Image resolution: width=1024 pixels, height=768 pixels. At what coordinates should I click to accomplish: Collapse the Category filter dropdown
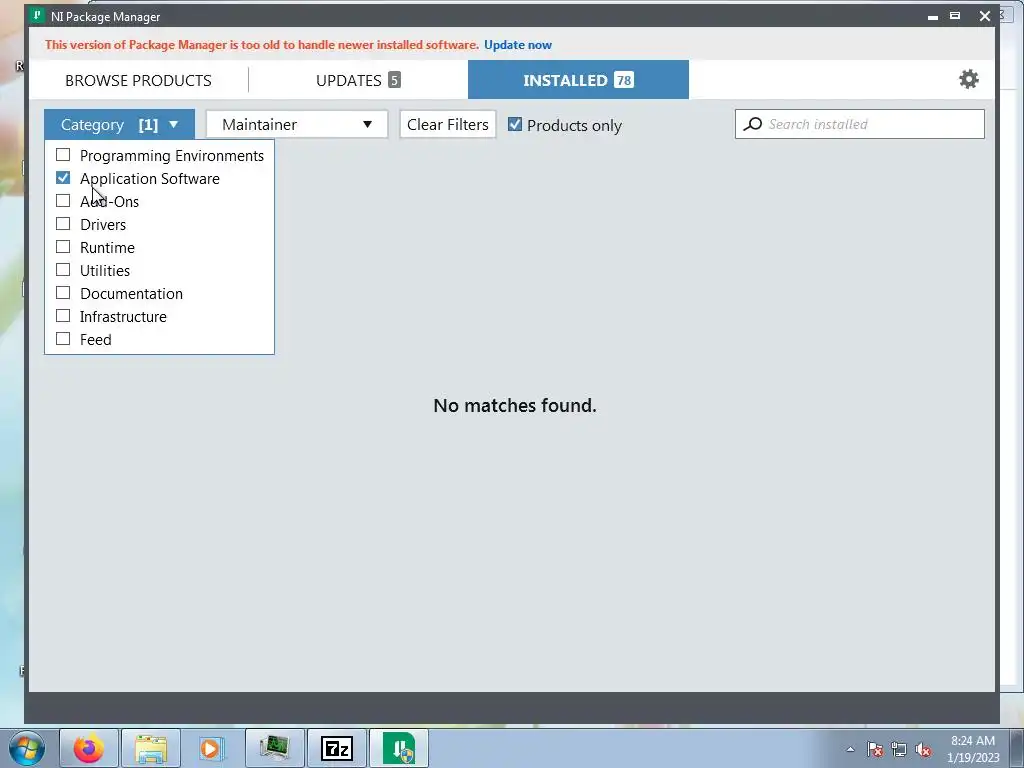[x=120, y=124]
